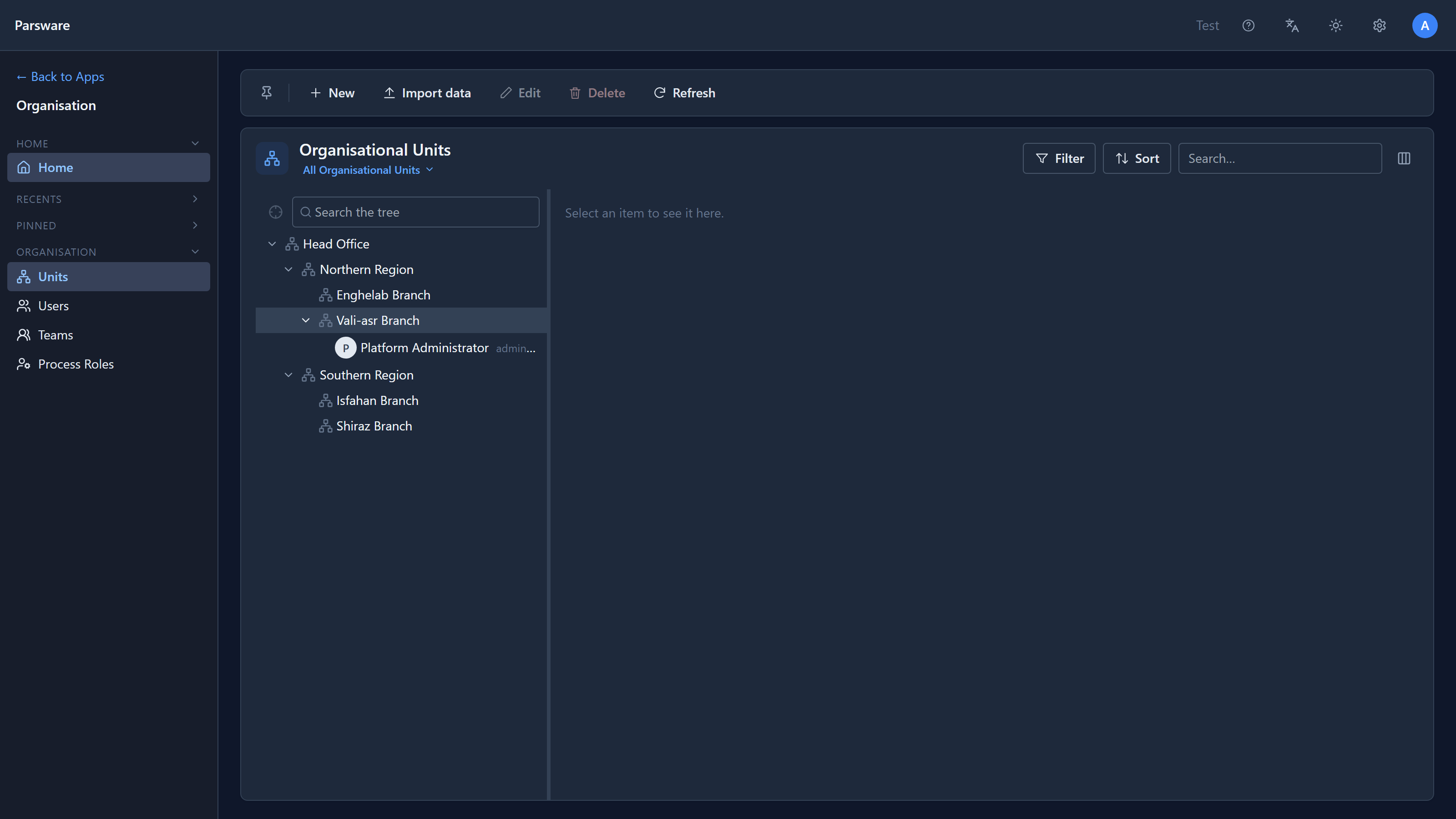Open the language translation icon
This screenshot has width=1456, height=819.
[1292, 25]
